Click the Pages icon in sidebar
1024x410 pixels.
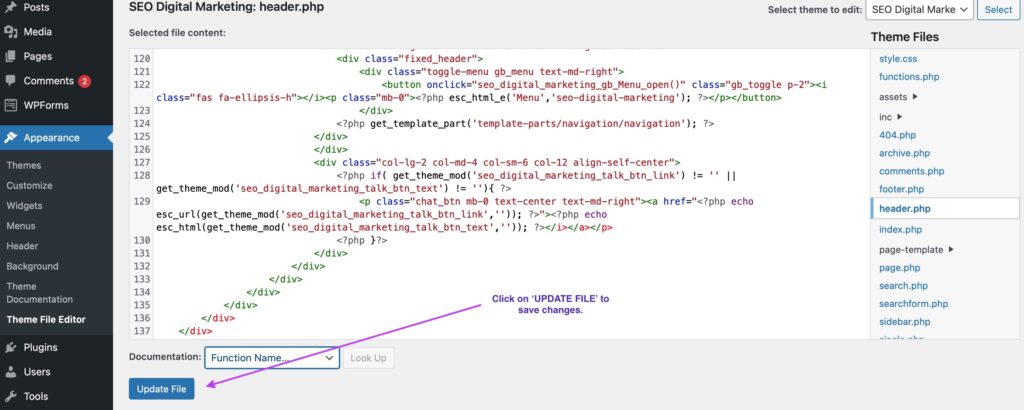(x=10, y=56)
